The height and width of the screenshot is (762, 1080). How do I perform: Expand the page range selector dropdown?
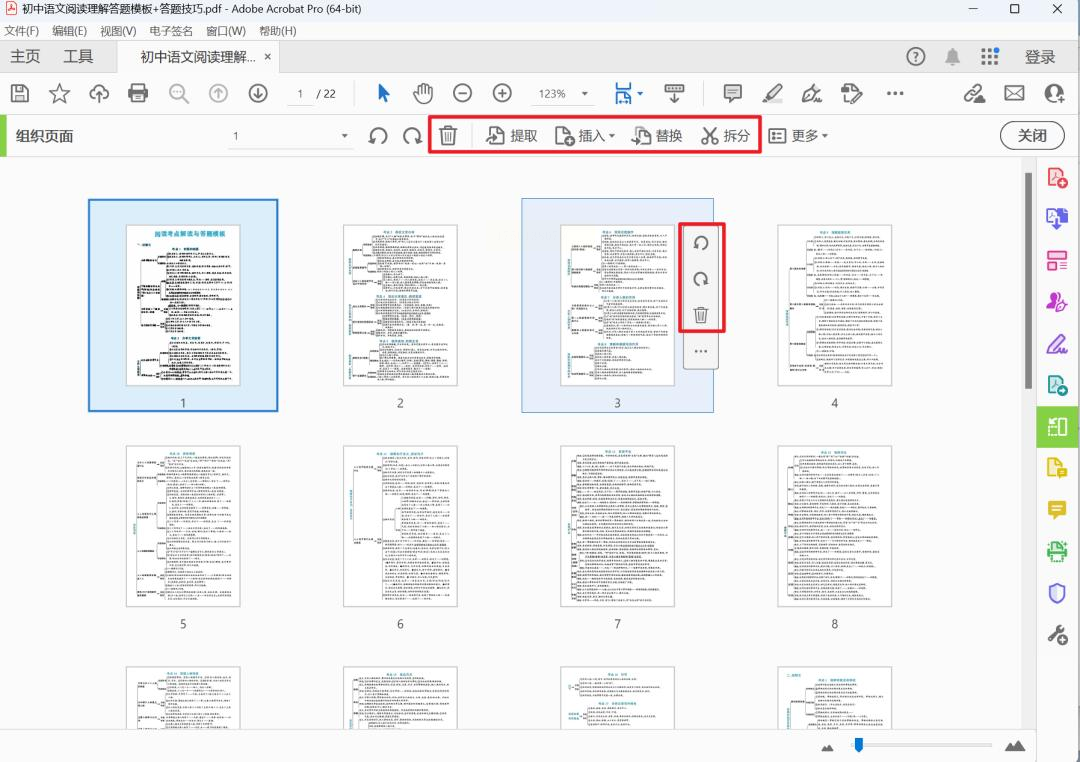[x=344, y=136]
